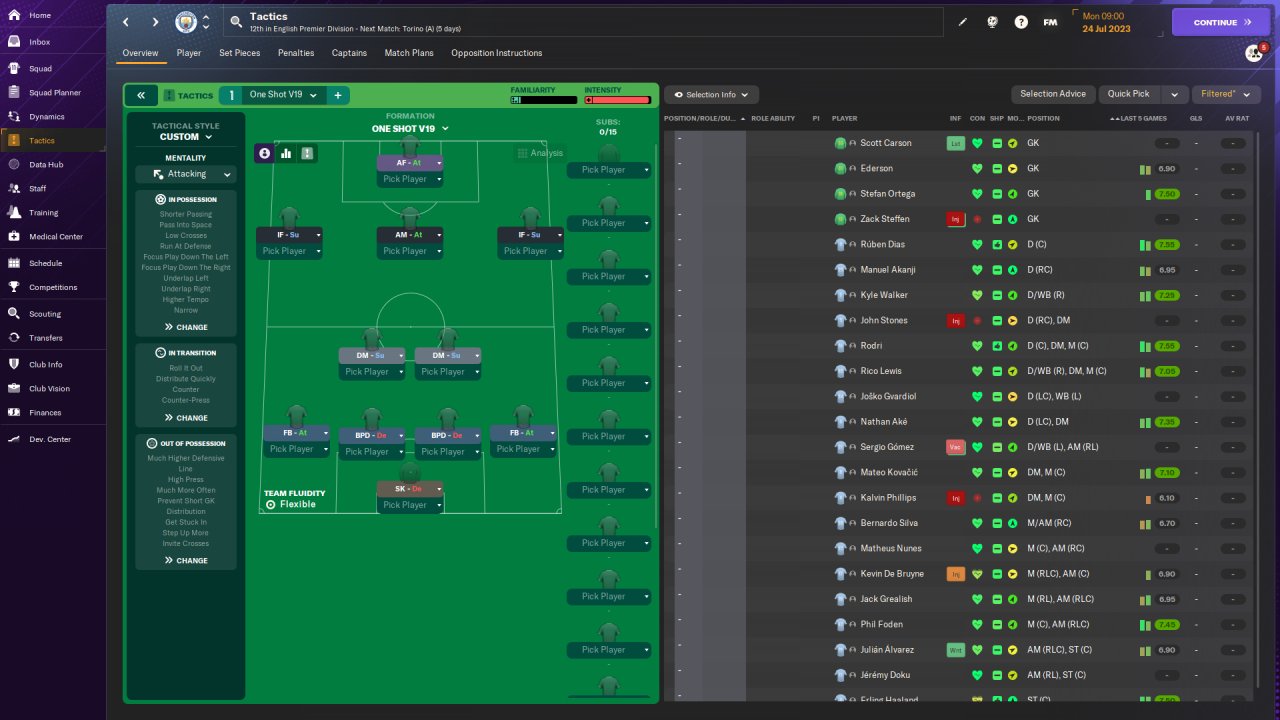Image resolution: width=1280 pixels, height=720 pixels.
Task: Switch pitch to bar chart view
Action: coord(286,153)
